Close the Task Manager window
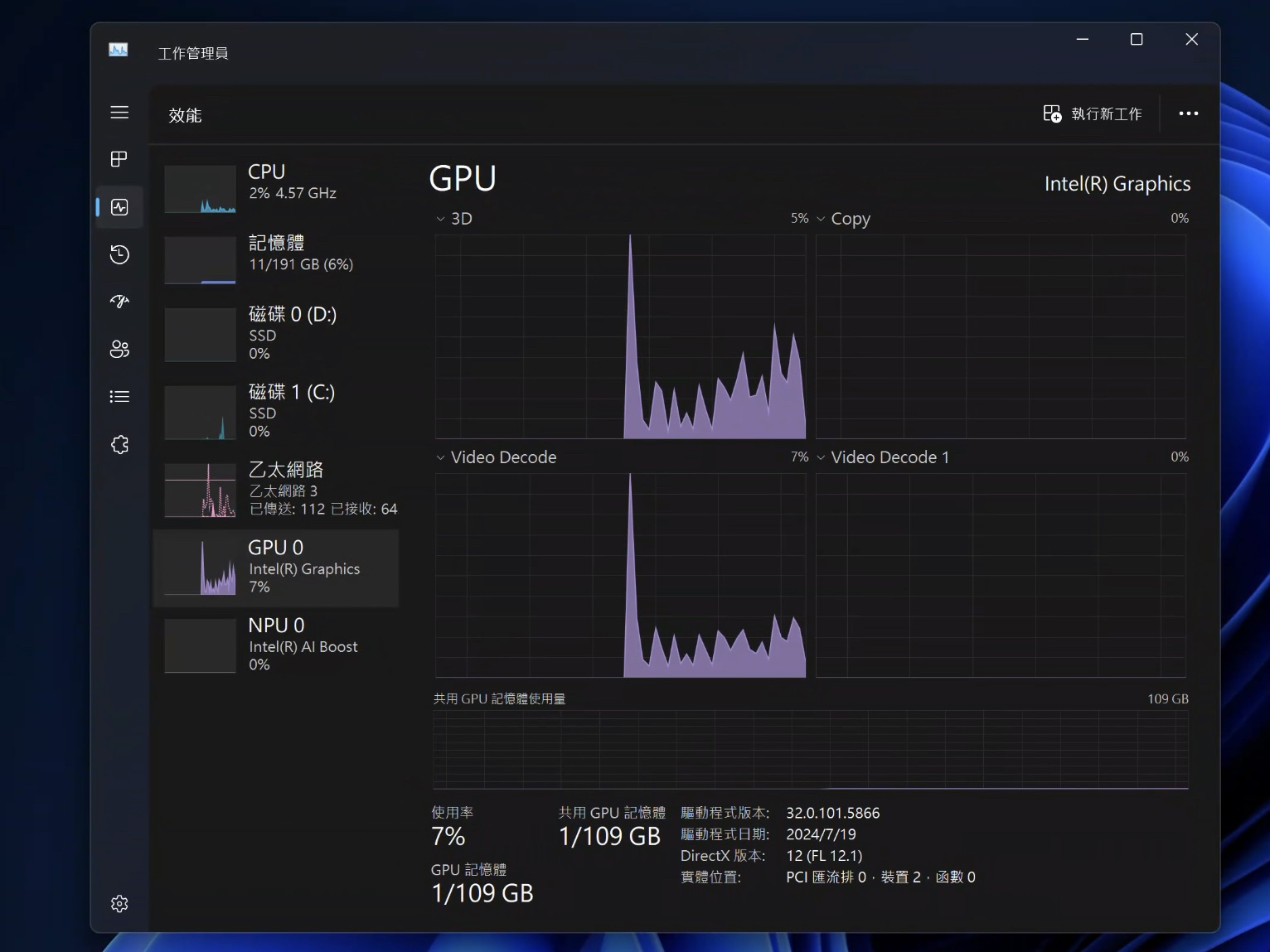The height and width of the screenshot is (952, 1270). [1192, 39]
